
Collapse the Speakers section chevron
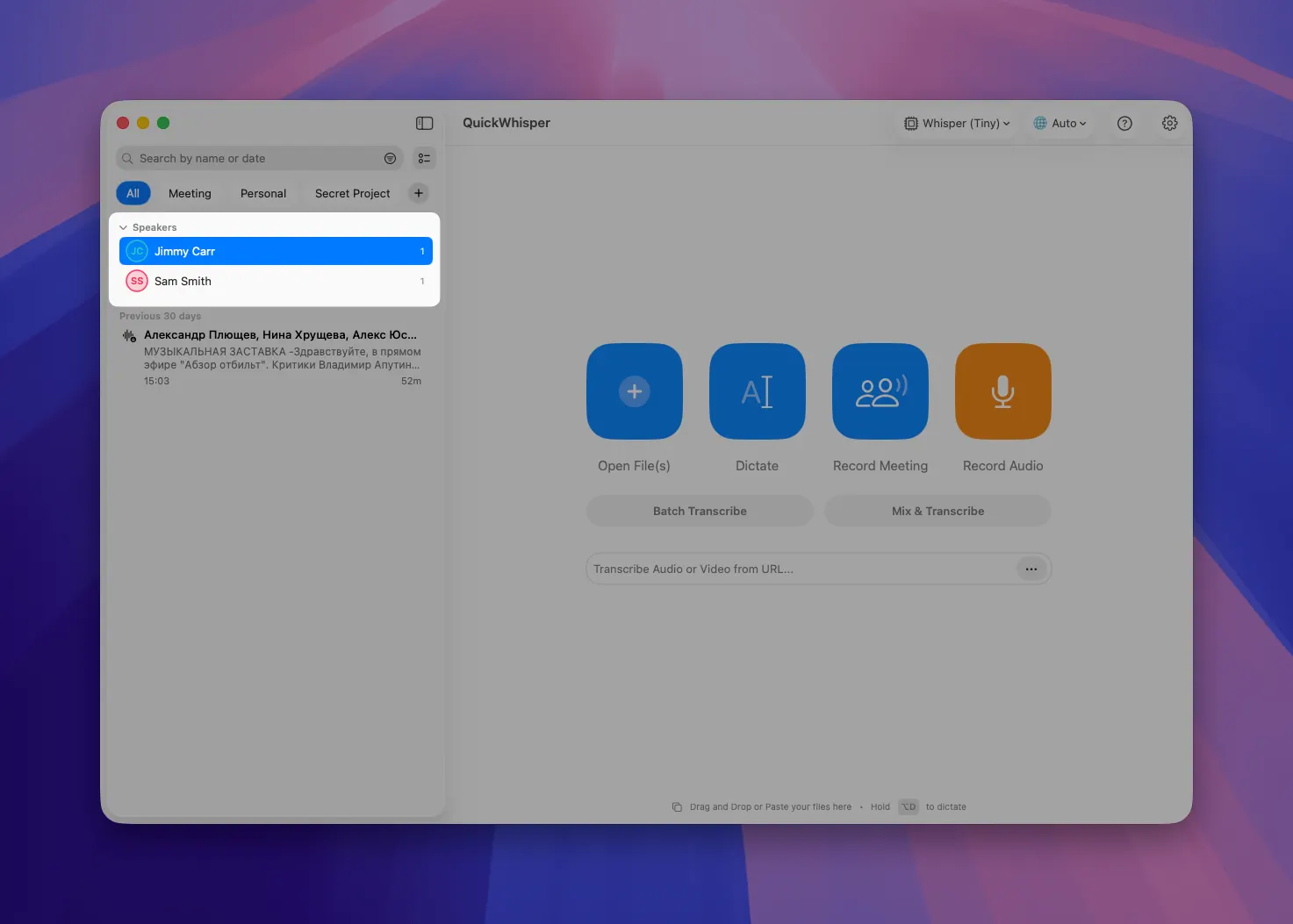124,227
